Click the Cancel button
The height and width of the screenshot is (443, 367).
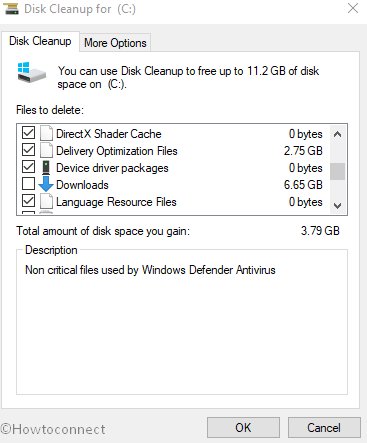(x=324, y=427)
